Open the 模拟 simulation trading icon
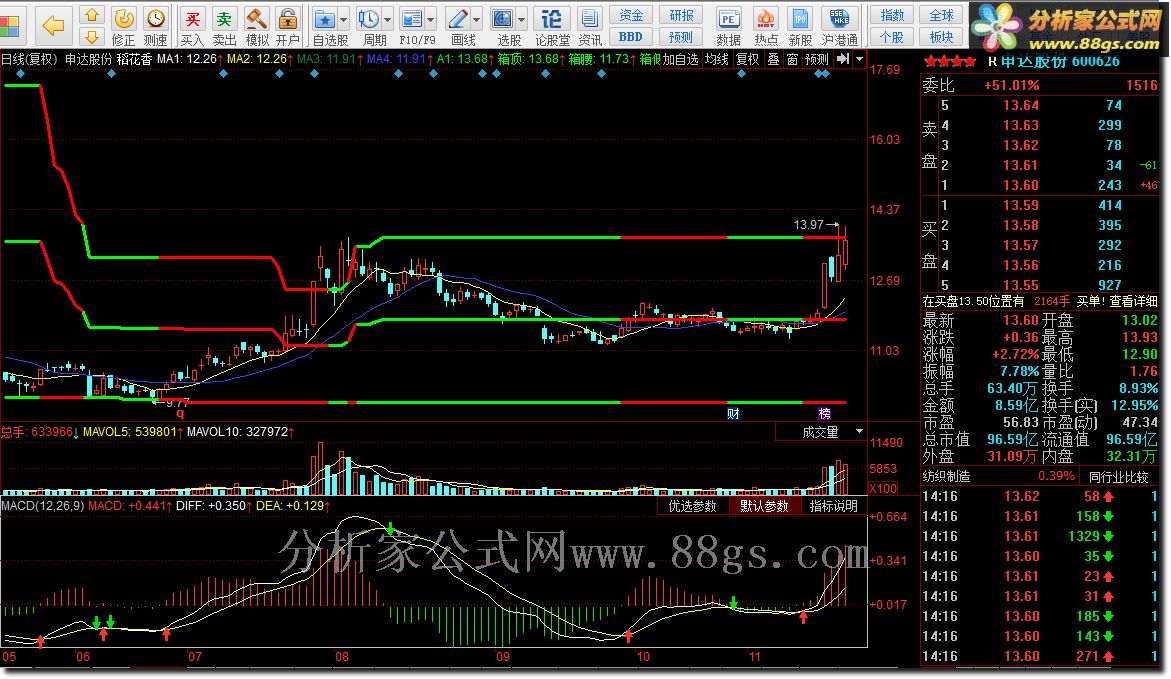Image resolution: width=1171 pixels, height=679 pixels. [257, 26]
